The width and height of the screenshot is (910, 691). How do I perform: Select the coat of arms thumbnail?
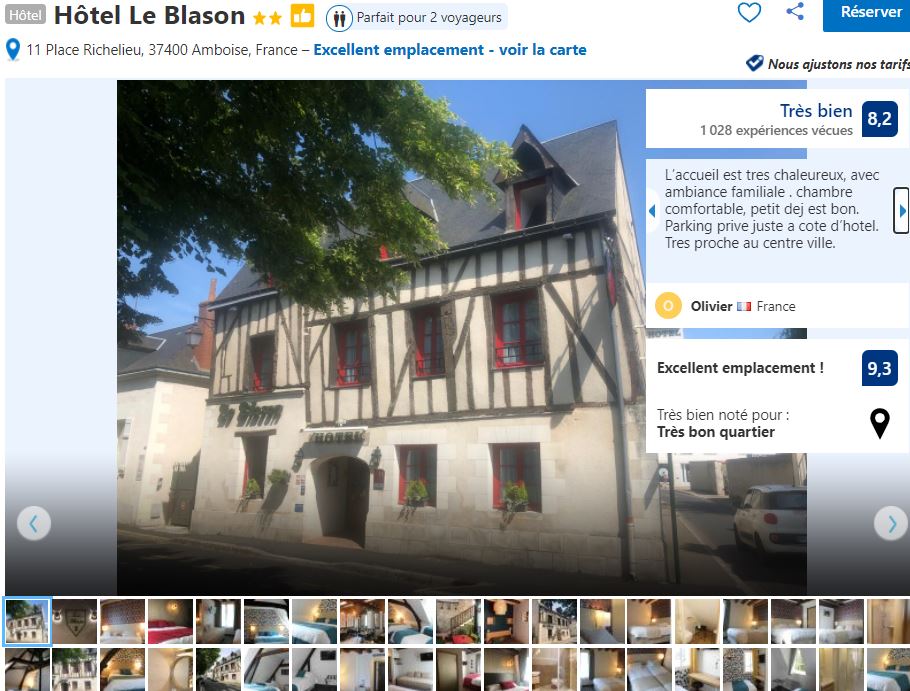74,621
